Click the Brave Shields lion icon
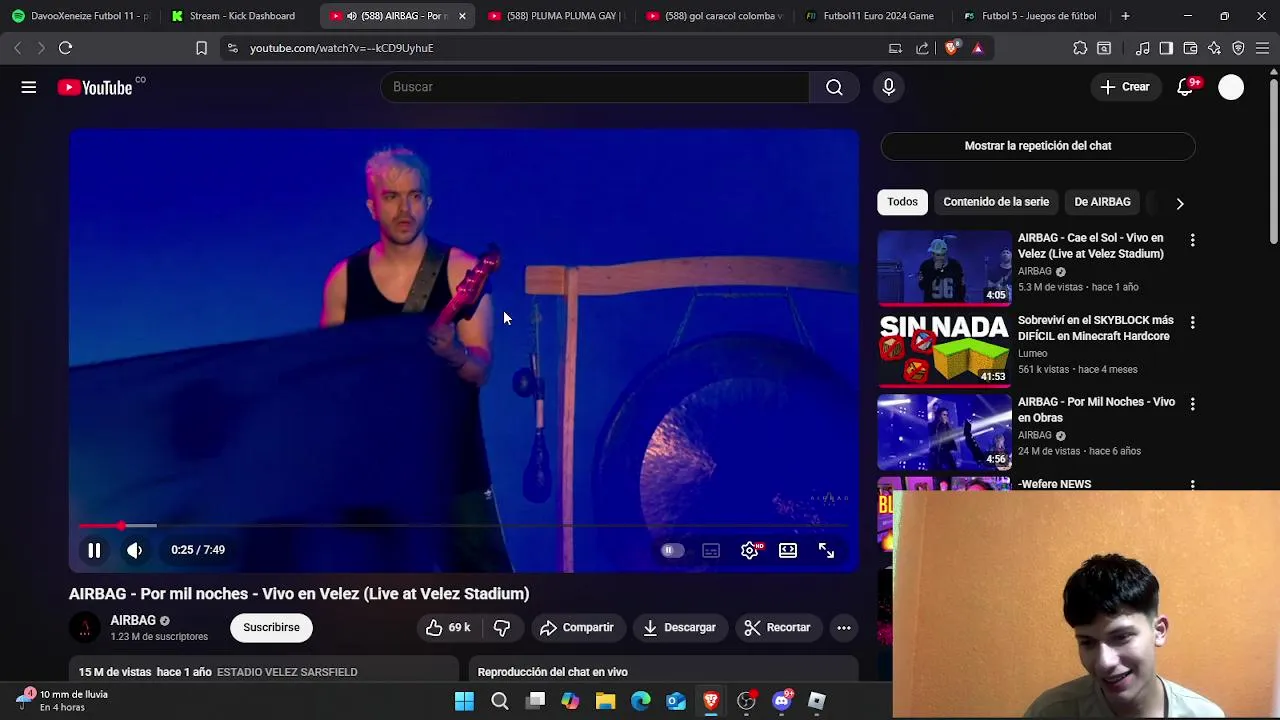 [x=951, y=48]
